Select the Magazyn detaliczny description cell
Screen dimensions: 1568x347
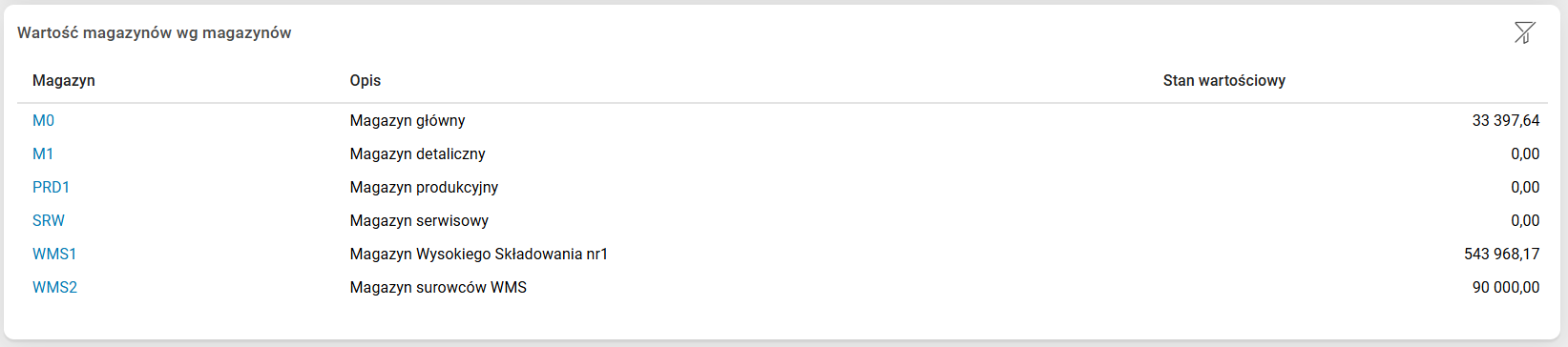point(418,153)
